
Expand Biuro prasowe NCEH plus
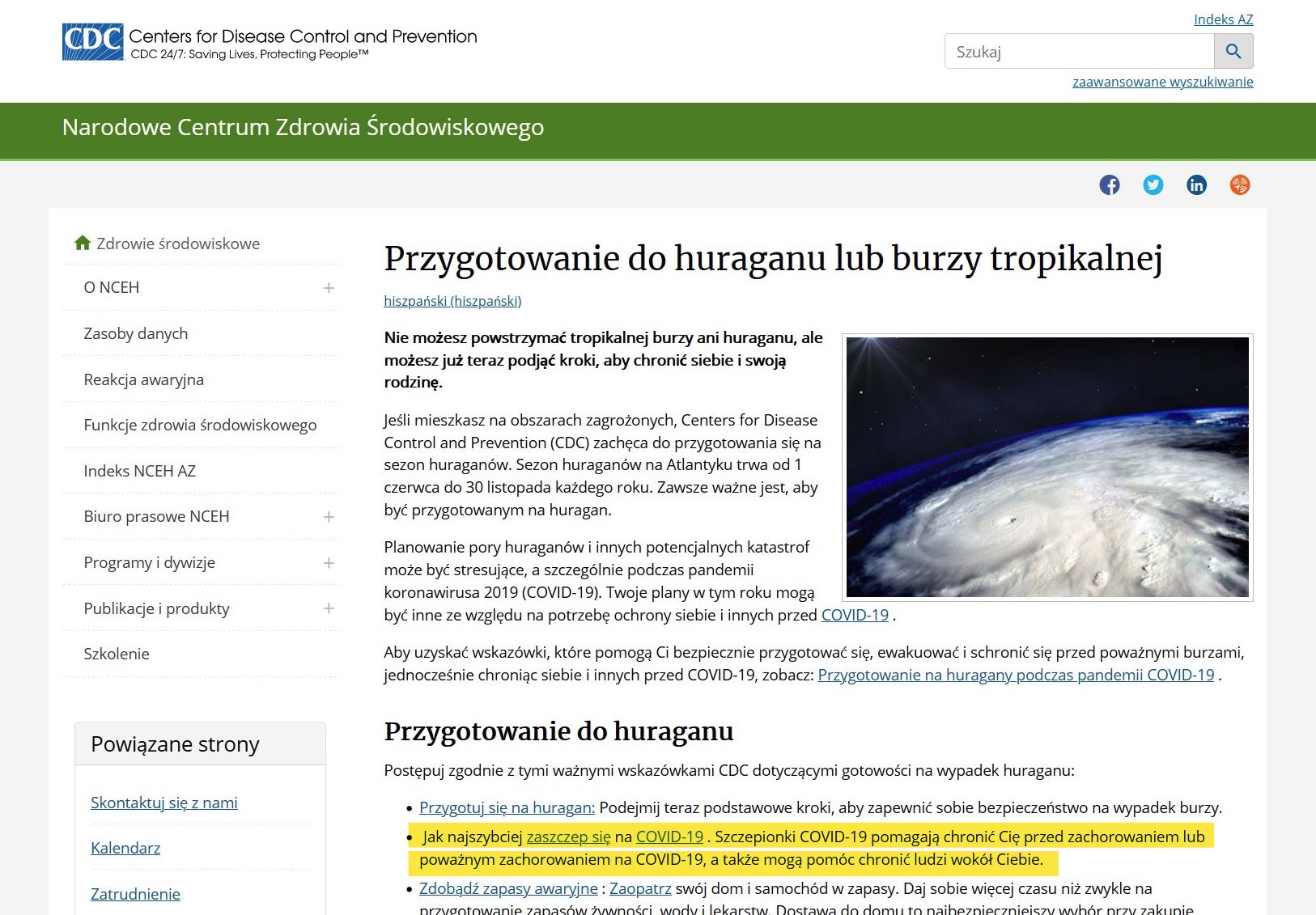(329, 517)
